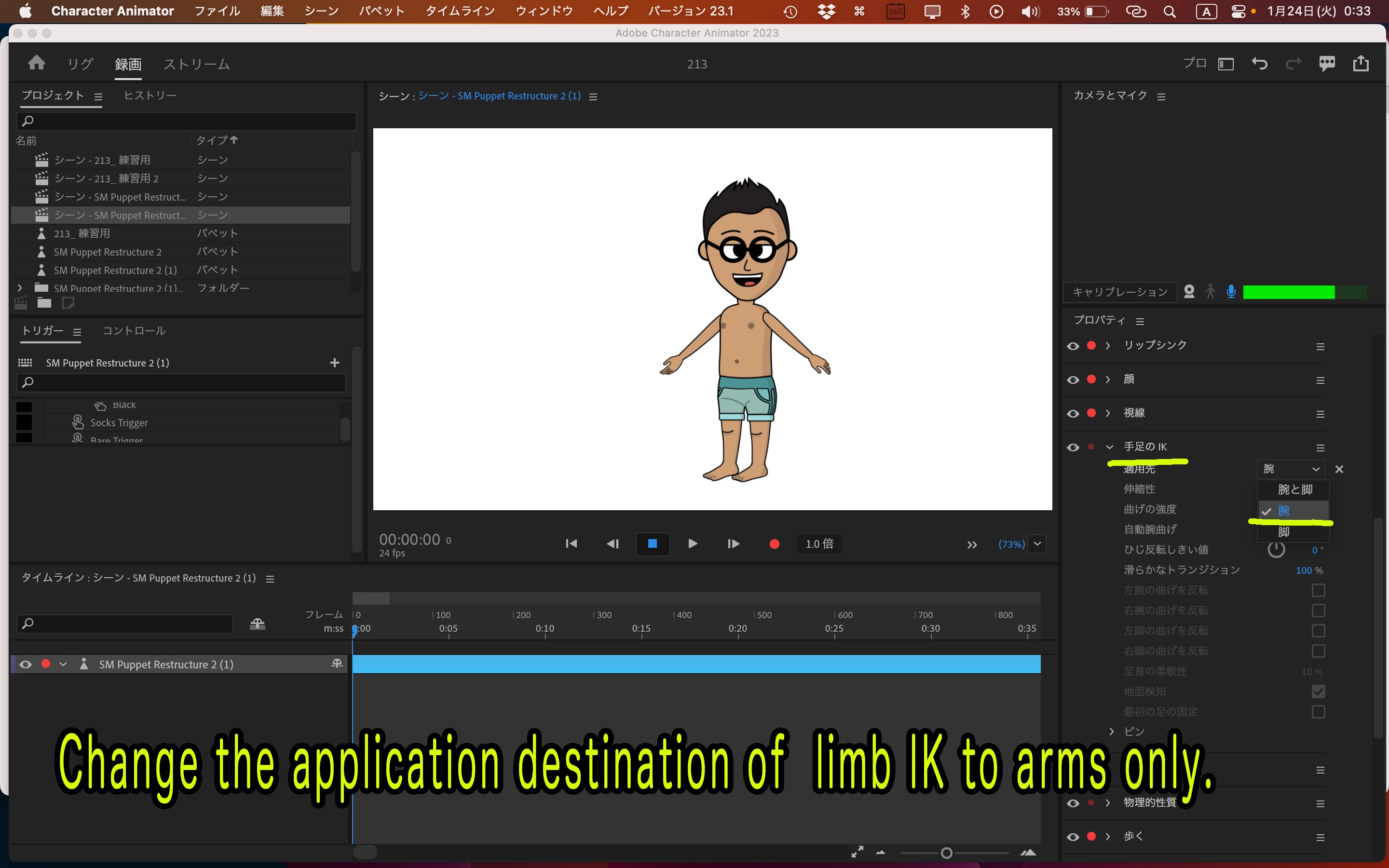Switch to the リグ workspace tab
The height and width of the screenshot is (868, 1389).
tap(80, 64)
